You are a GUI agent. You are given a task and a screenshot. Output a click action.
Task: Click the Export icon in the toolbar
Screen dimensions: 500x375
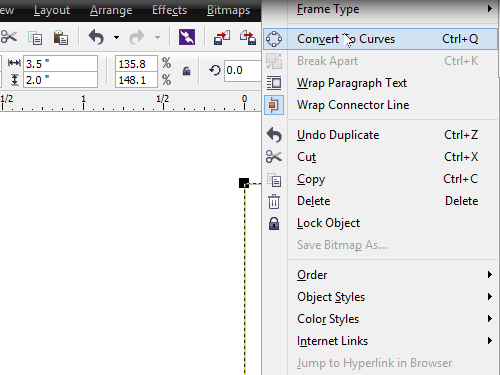point(248,37)
